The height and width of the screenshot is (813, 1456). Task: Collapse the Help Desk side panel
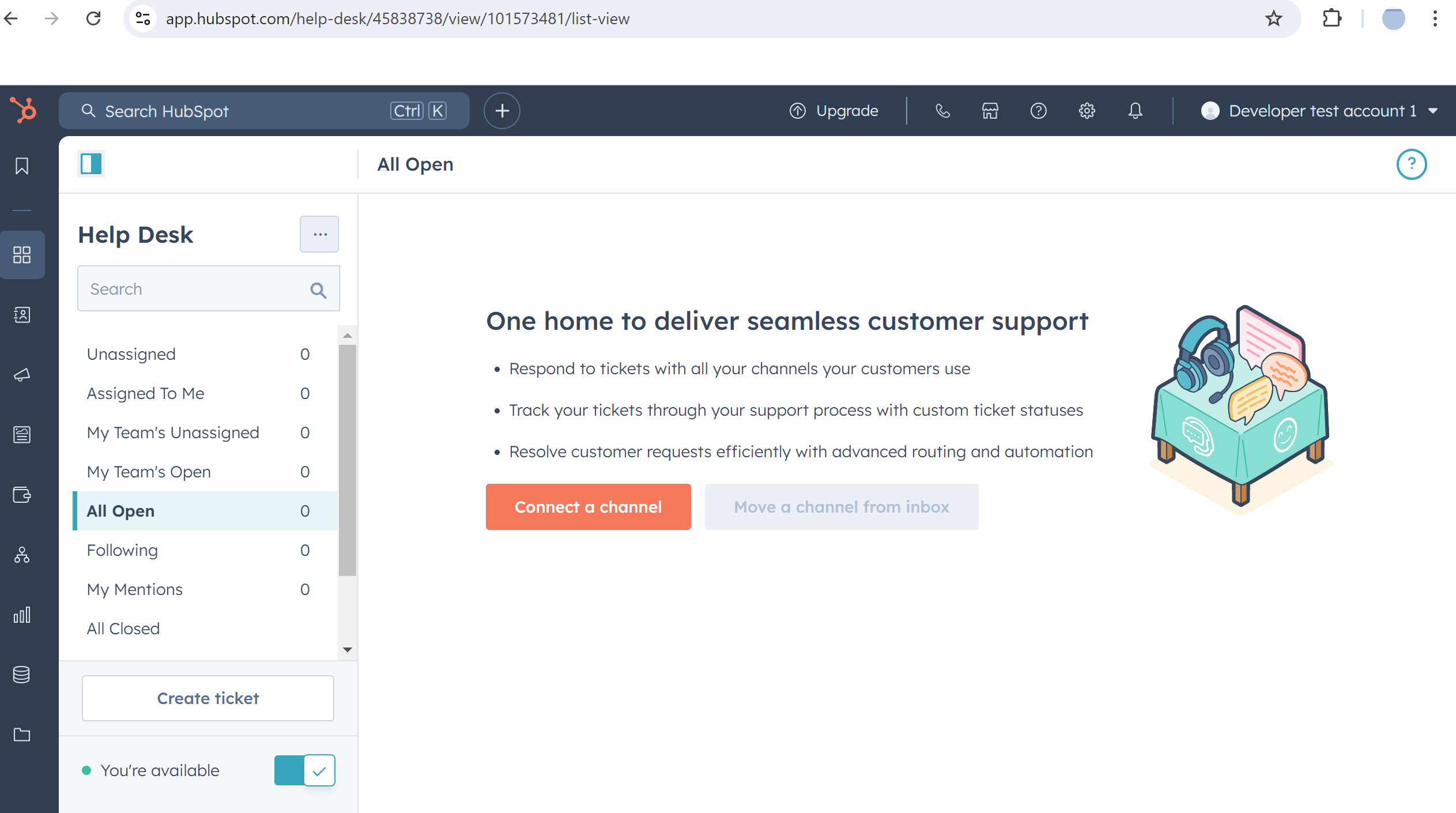(x=90, y=164)
